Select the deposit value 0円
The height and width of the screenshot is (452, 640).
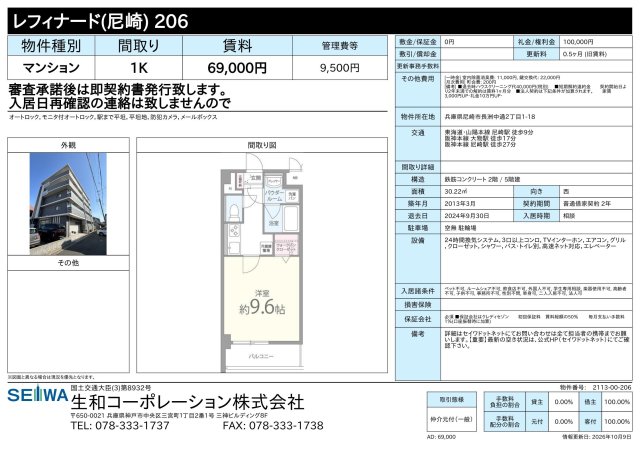click(x=449, y=42)
